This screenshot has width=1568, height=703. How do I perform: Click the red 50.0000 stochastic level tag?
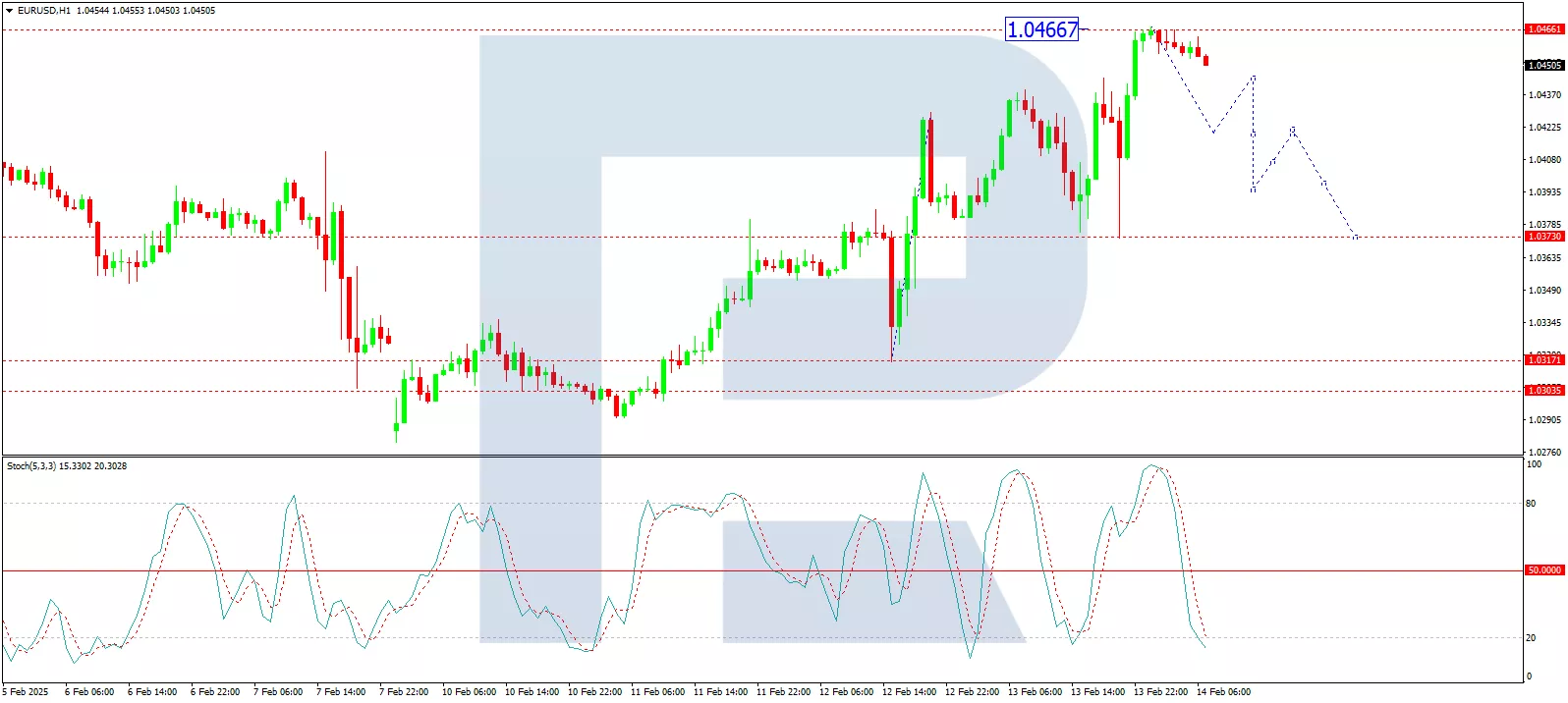[1543, 570]
